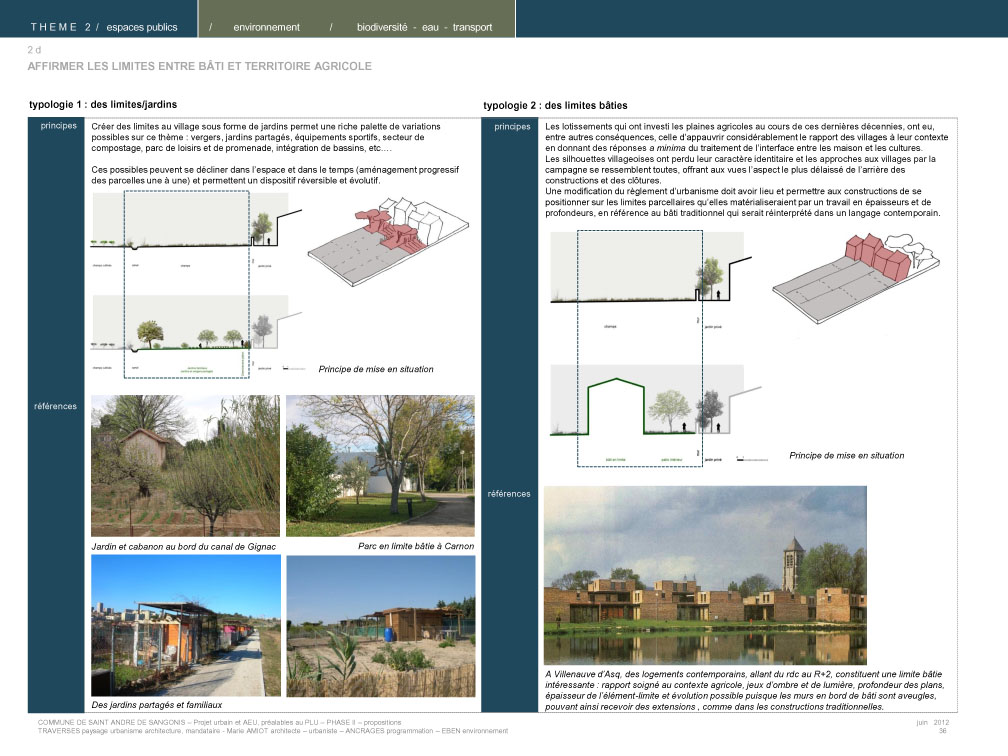Select the paragraph starting "Les lotissements qui ont investi"
The image size is (1008, 756).
click(746, 137)
